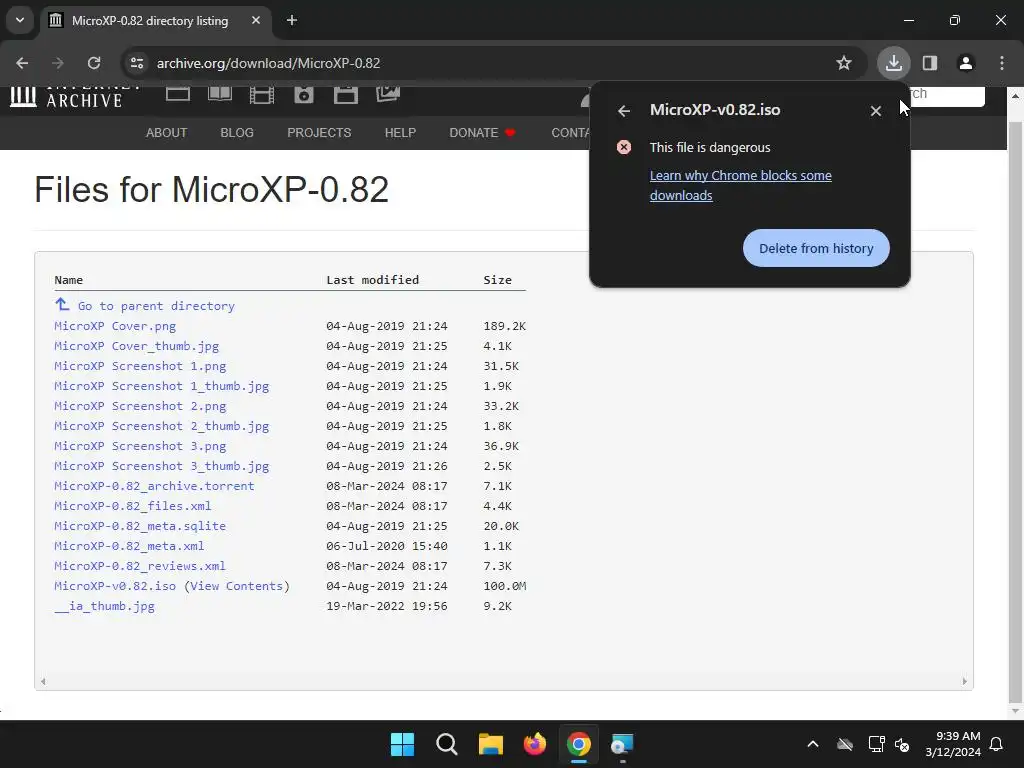Open a new browser tab

(x=292, y=20)
